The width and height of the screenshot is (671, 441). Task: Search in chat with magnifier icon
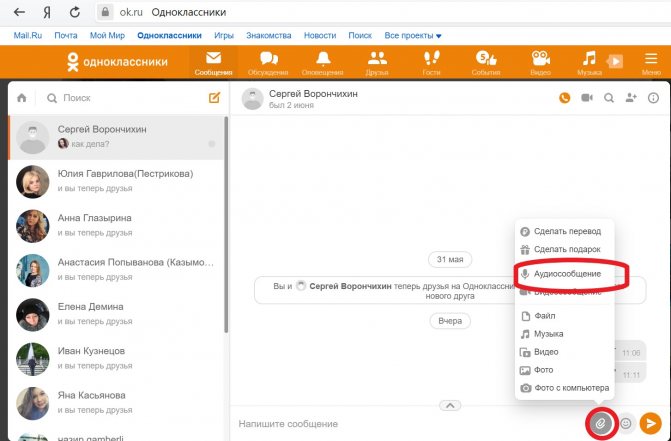click(x=609, y=98)
